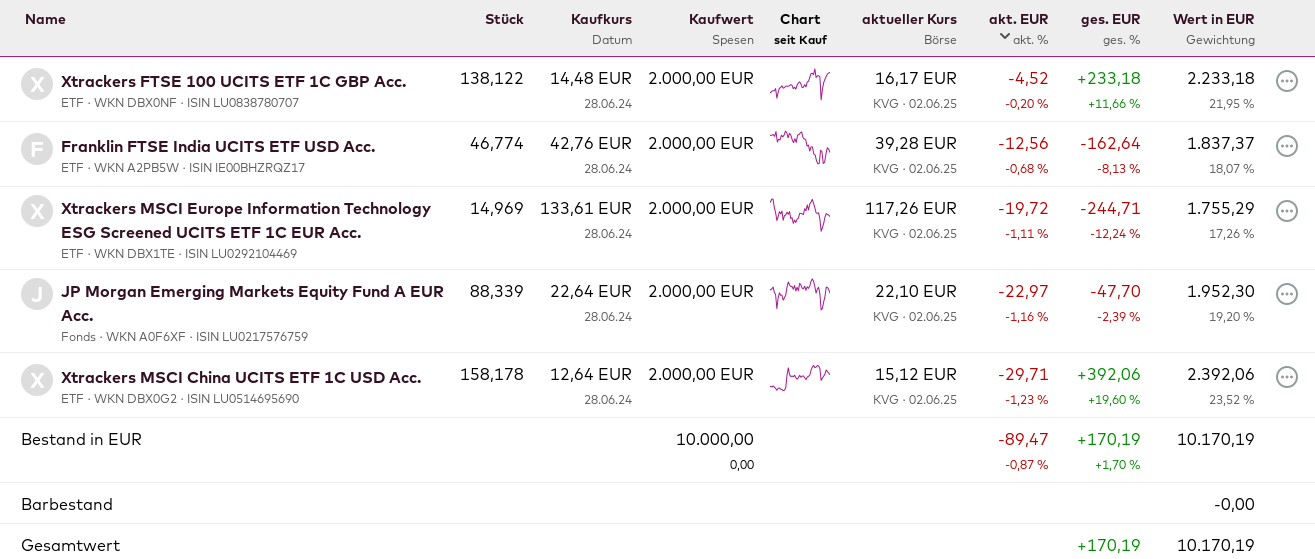View sparkline chart for Xtrackers FTSE 100

coord(800,85)
